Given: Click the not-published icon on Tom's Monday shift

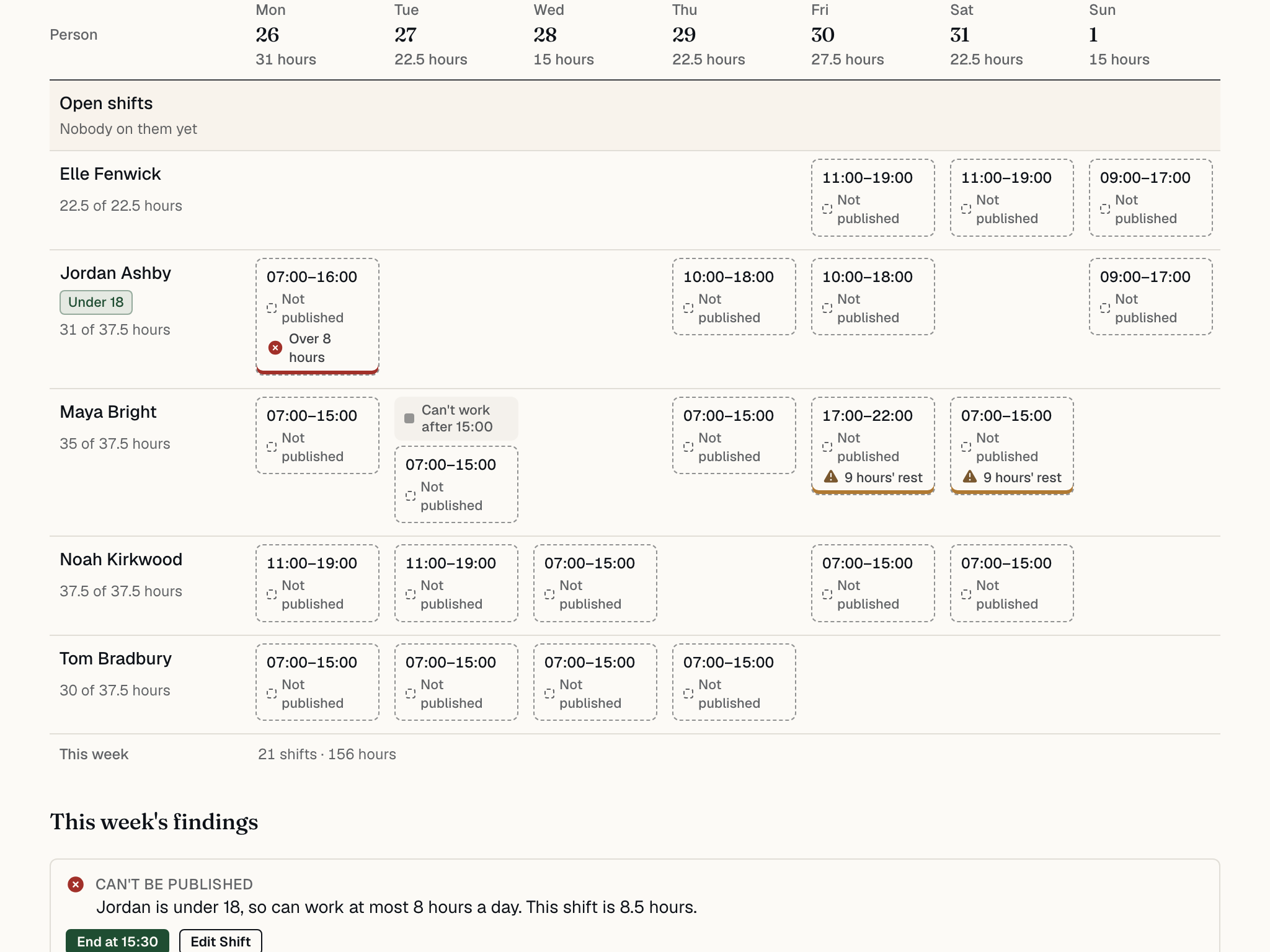Looking at the screenshot, I should coord(272,694).
